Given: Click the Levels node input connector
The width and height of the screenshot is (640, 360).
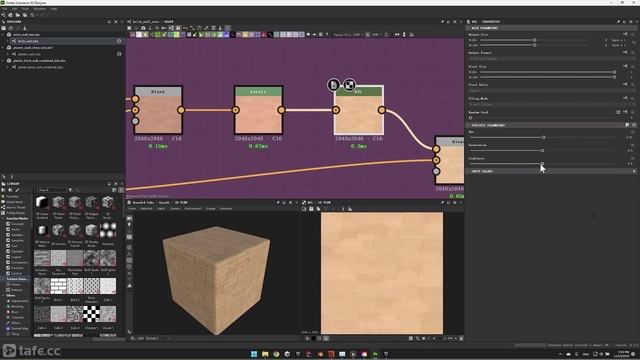Looking at the screenshot, I should [x=236, y=110].
